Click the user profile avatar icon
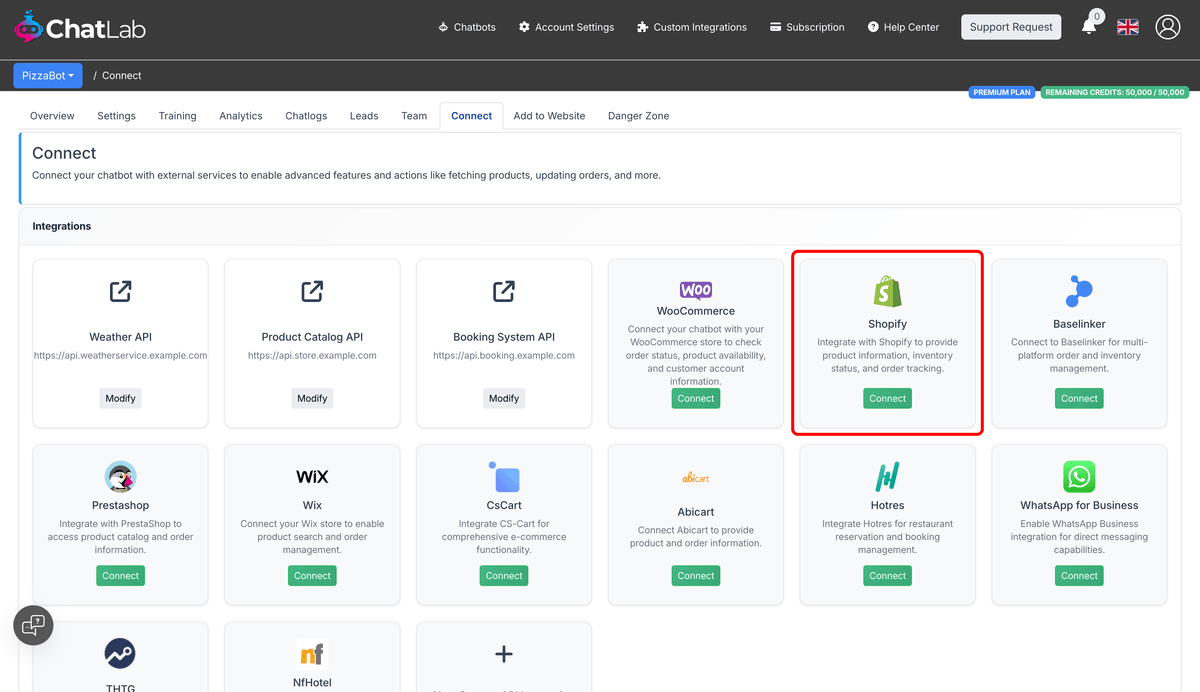The height and width of the screenshot is (692, 1200). [x=1168, y=27]
